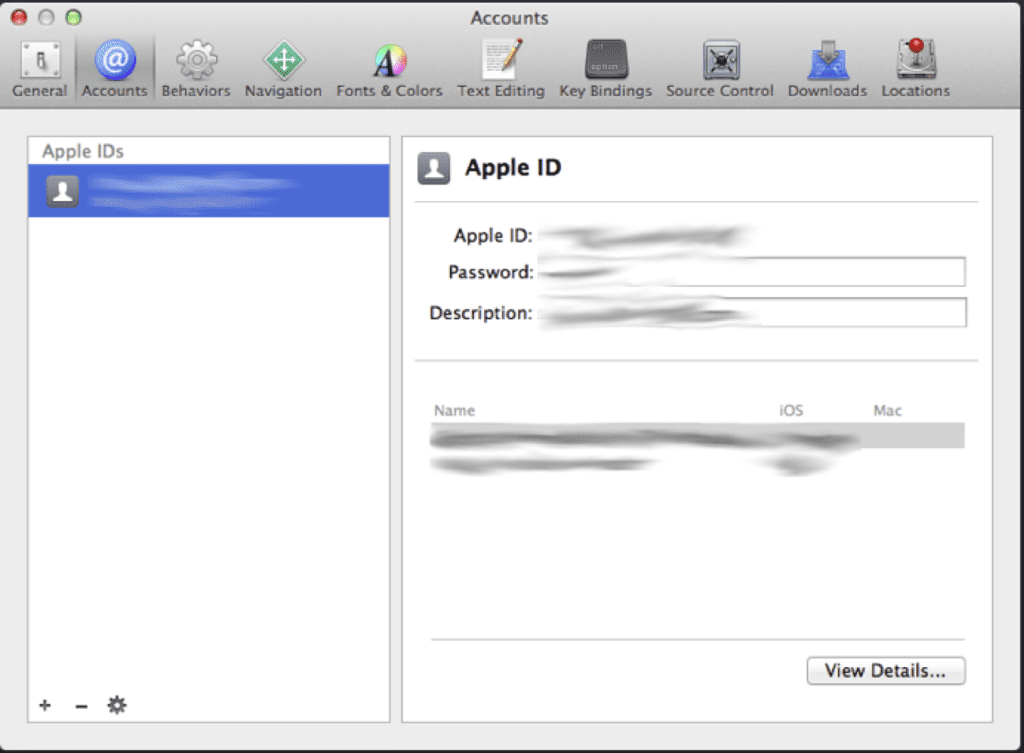Open Fonts & Colors preferences
The height and width of the screenshot is (753, 1024).
click(389, 70)
